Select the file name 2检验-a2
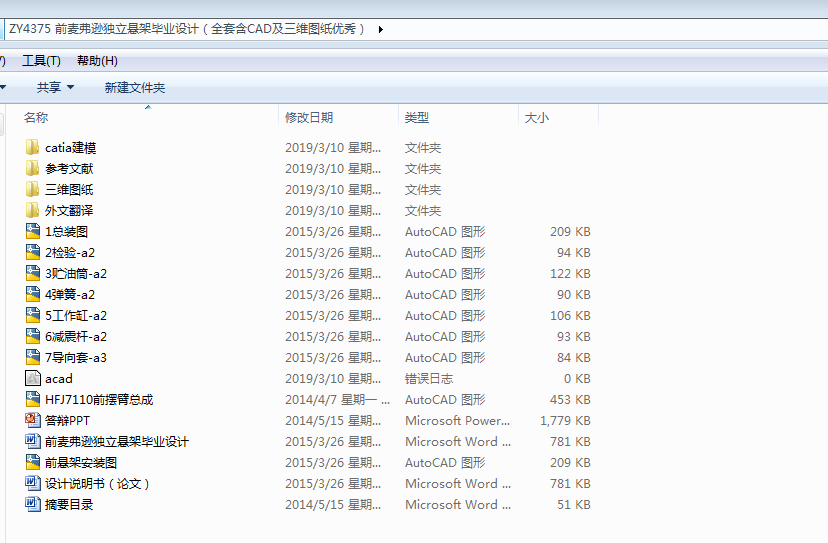Image resolution: width=828 pixels, height=543 pixels. pyautogui.click(x=70, y=252)
